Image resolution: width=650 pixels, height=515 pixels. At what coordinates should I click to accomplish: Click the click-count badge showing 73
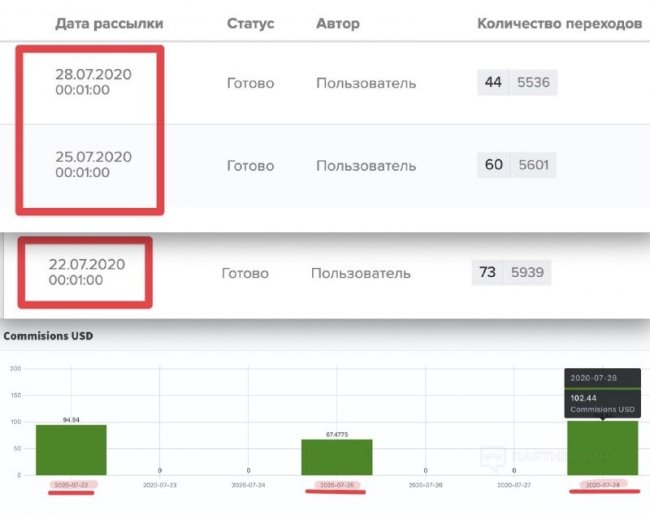tap(488, 271)
